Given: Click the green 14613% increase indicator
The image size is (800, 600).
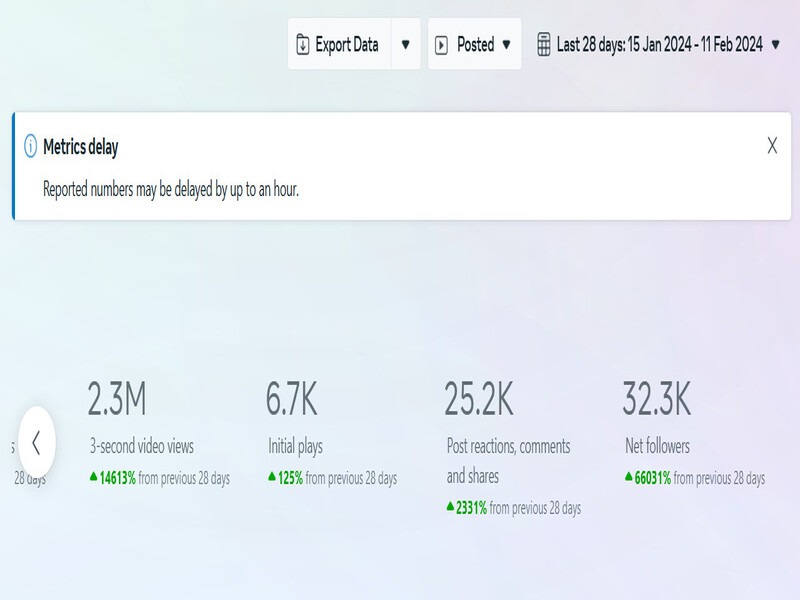Looking at the screenshot, I should tap(112, 478).
